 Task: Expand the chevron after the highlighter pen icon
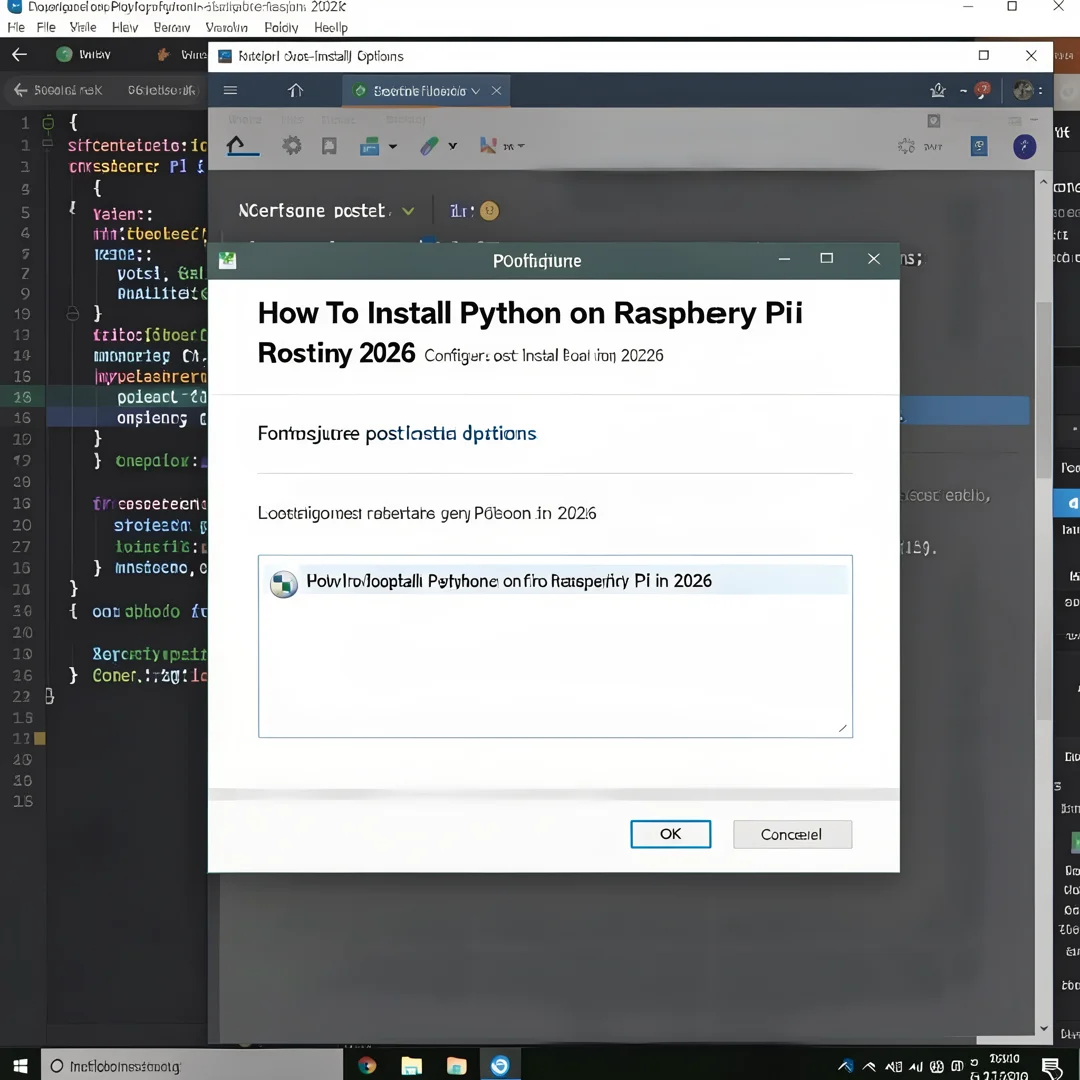453,146
